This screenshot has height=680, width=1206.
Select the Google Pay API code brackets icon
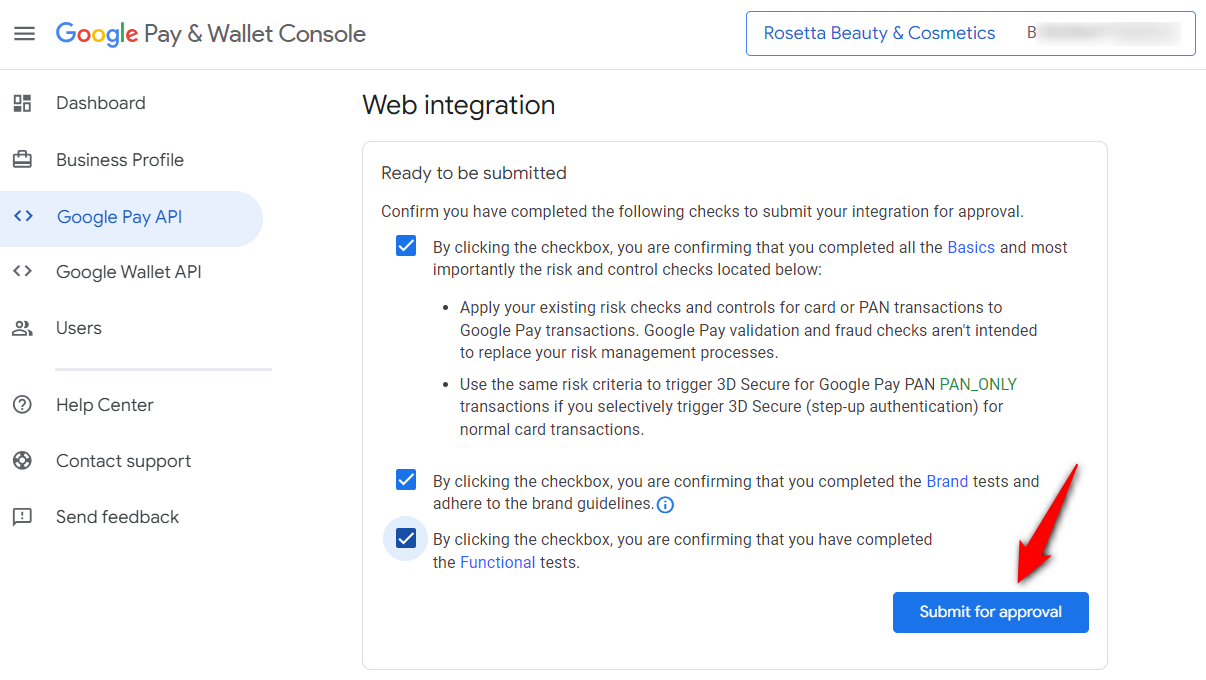(22, 217)
